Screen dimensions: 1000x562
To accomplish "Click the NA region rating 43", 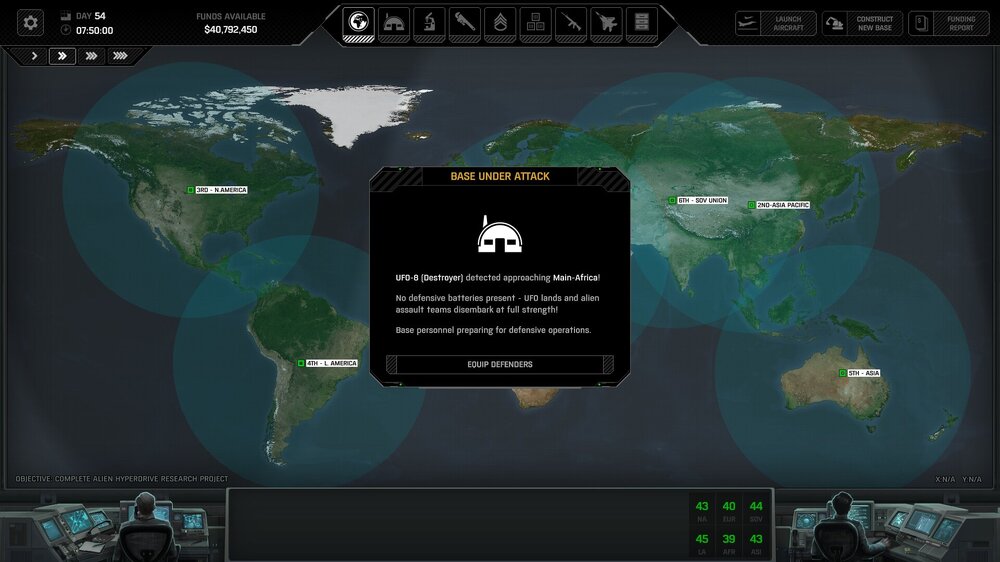I will click(x=702, y=507).
